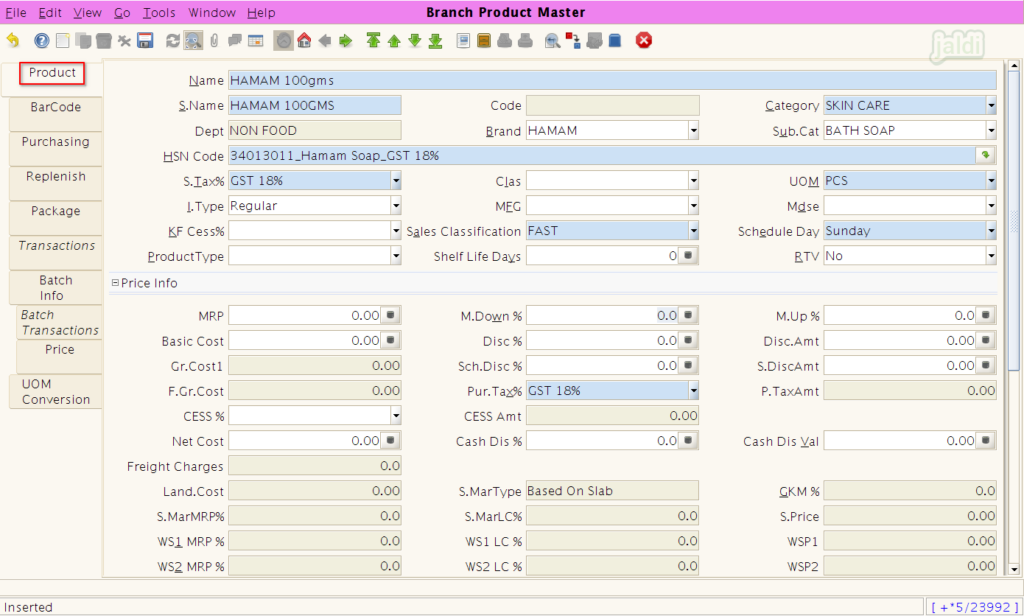
Task: Click the Delete record trash icon
Action: pyautogui.click(x=103, y=41)
